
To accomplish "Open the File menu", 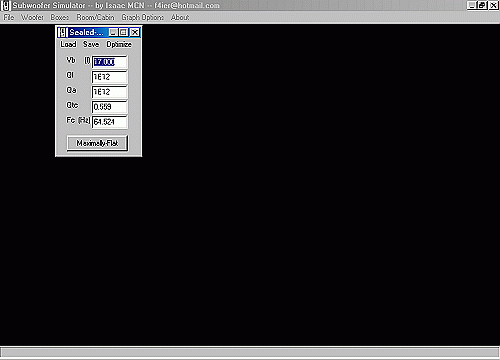I will [x=9, y=17].
